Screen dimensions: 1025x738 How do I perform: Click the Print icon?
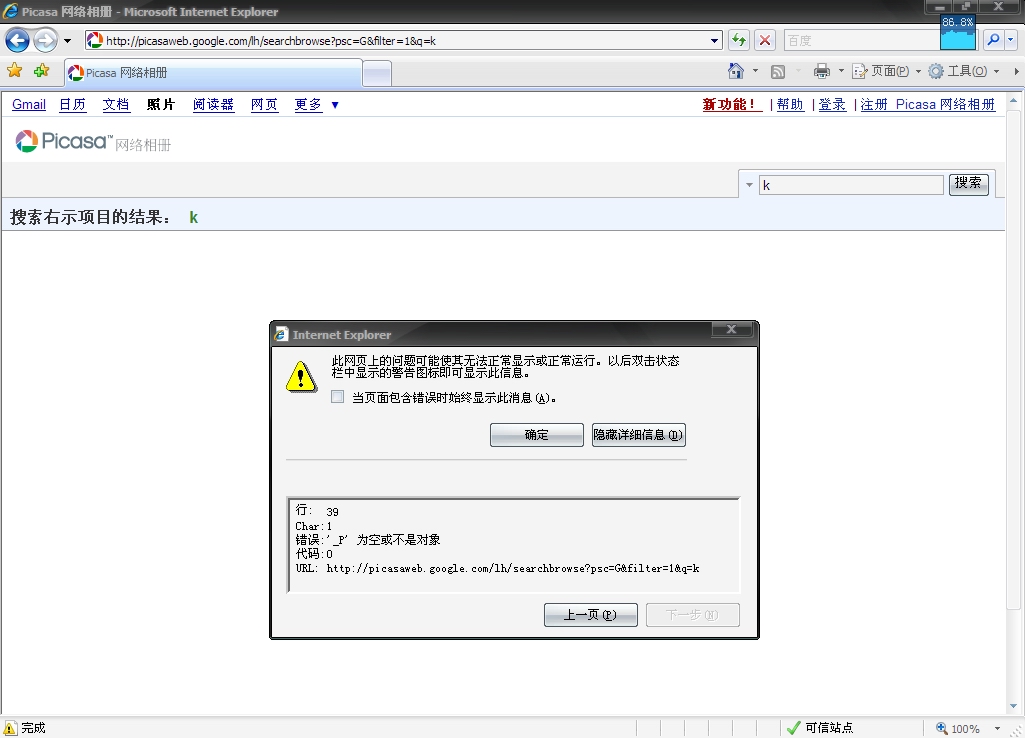click(x=822, y=71)
